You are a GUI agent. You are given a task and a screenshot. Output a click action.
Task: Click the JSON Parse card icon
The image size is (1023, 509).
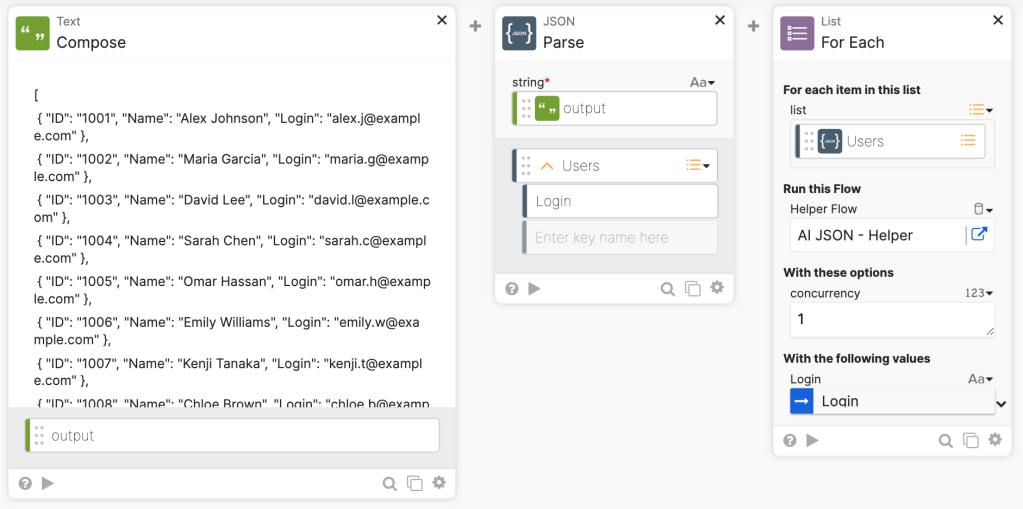519,33
